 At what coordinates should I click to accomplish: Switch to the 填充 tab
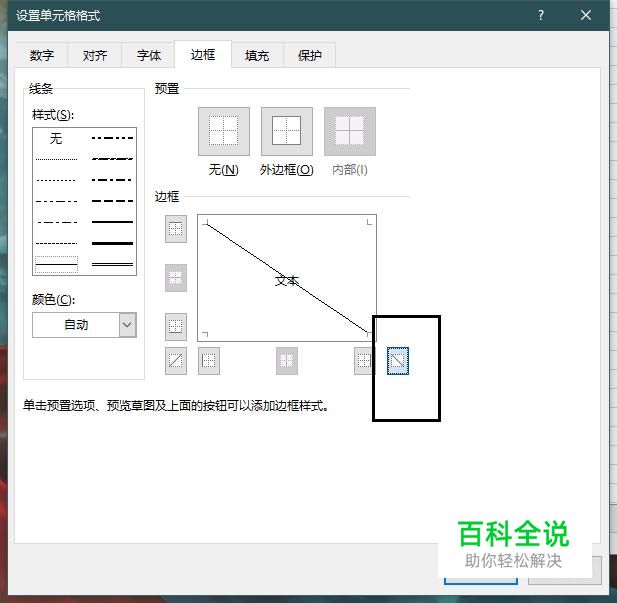pos(257,55)
